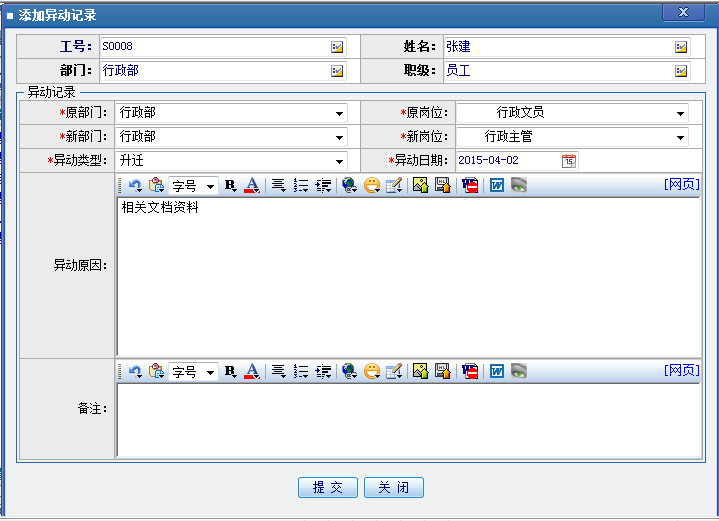Expand the 原部门 combo box
This screenshot has height=521, width=719.
(340, 113)
